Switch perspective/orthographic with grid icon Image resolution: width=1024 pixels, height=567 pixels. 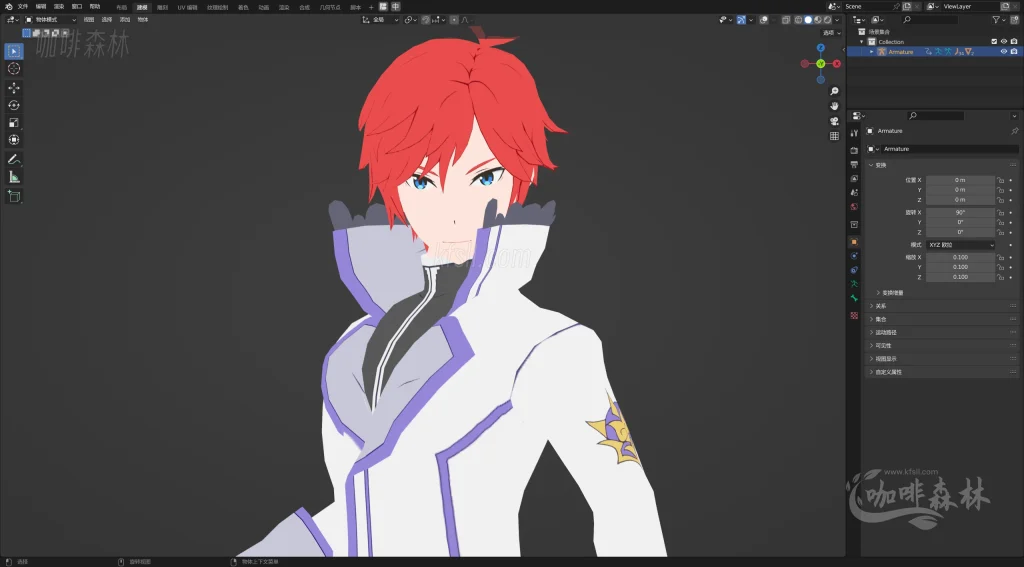tap(834, 136)
